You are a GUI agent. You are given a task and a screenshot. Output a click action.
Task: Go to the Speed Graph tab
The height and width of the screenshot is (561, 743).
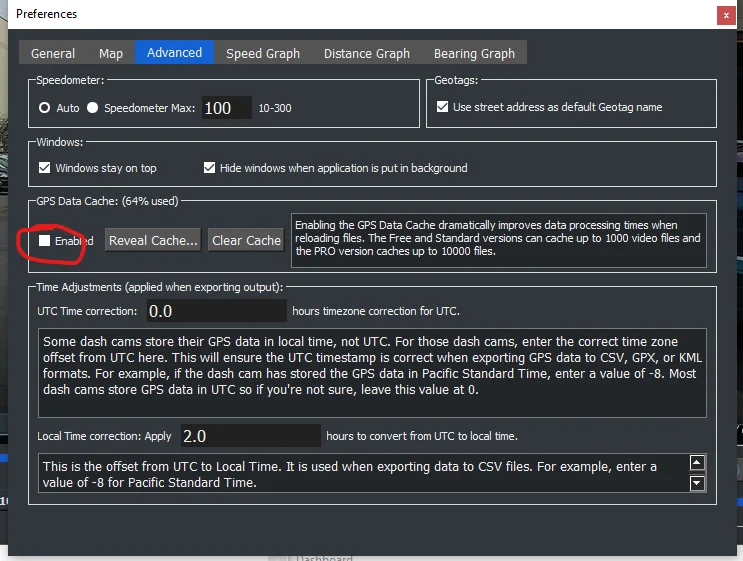pos(263,53)
